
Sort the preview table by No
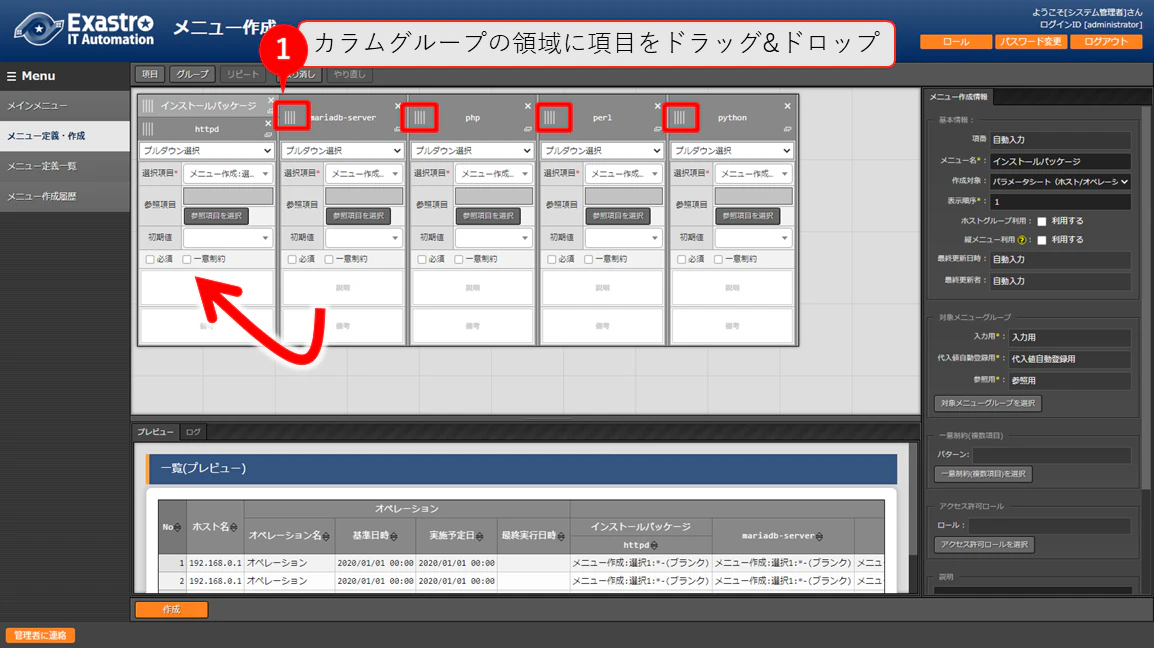177,527
